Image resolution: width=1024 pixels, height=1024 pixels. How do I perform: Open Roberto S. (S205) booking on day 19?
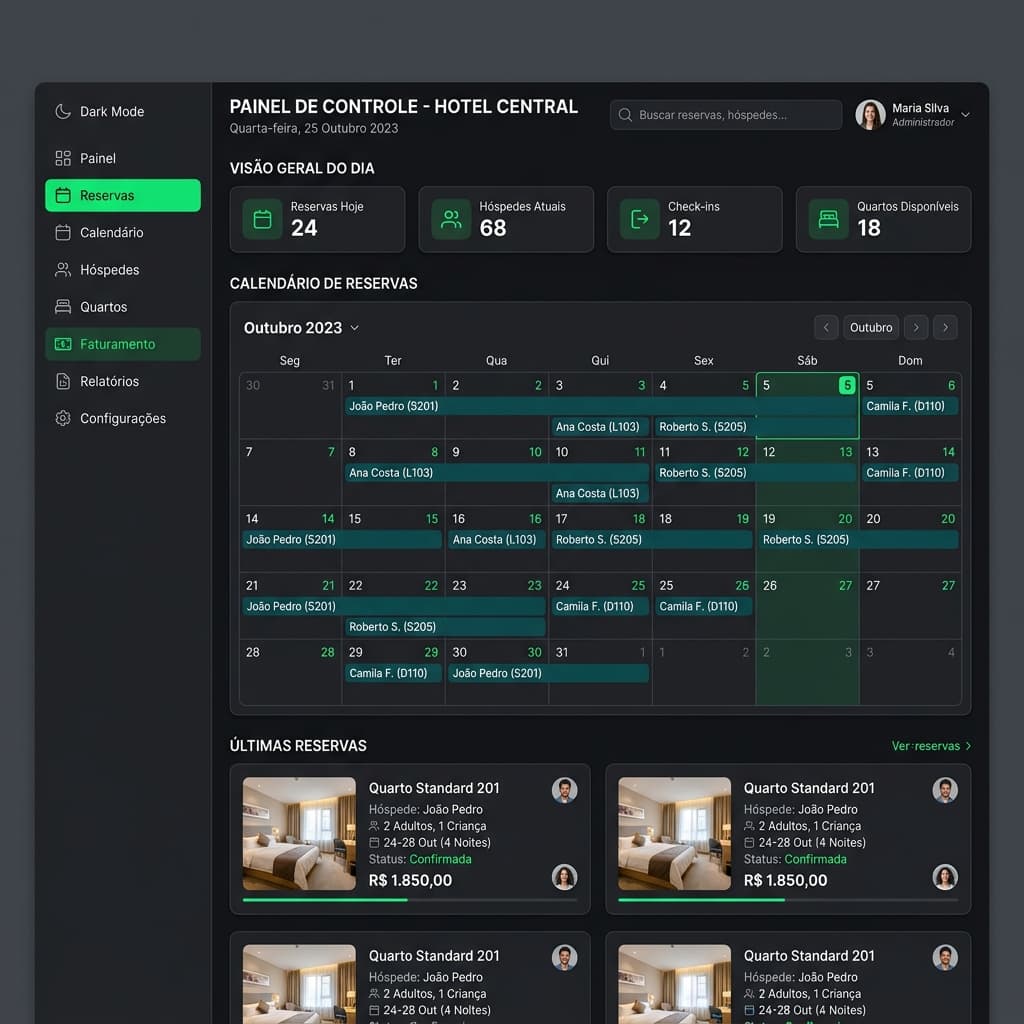pos(858,539)
